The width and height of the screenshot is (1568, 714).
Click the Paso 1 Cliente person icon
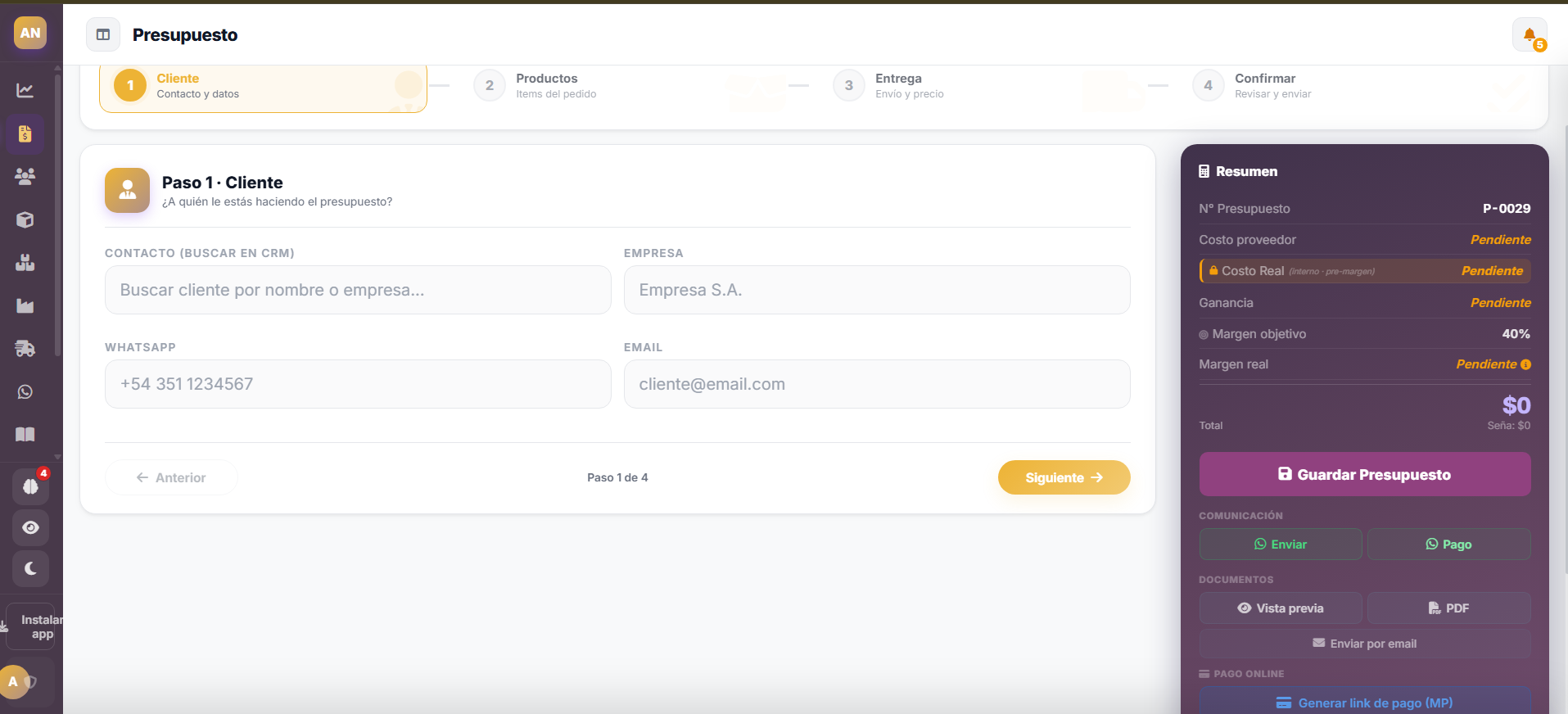(127, 190)
